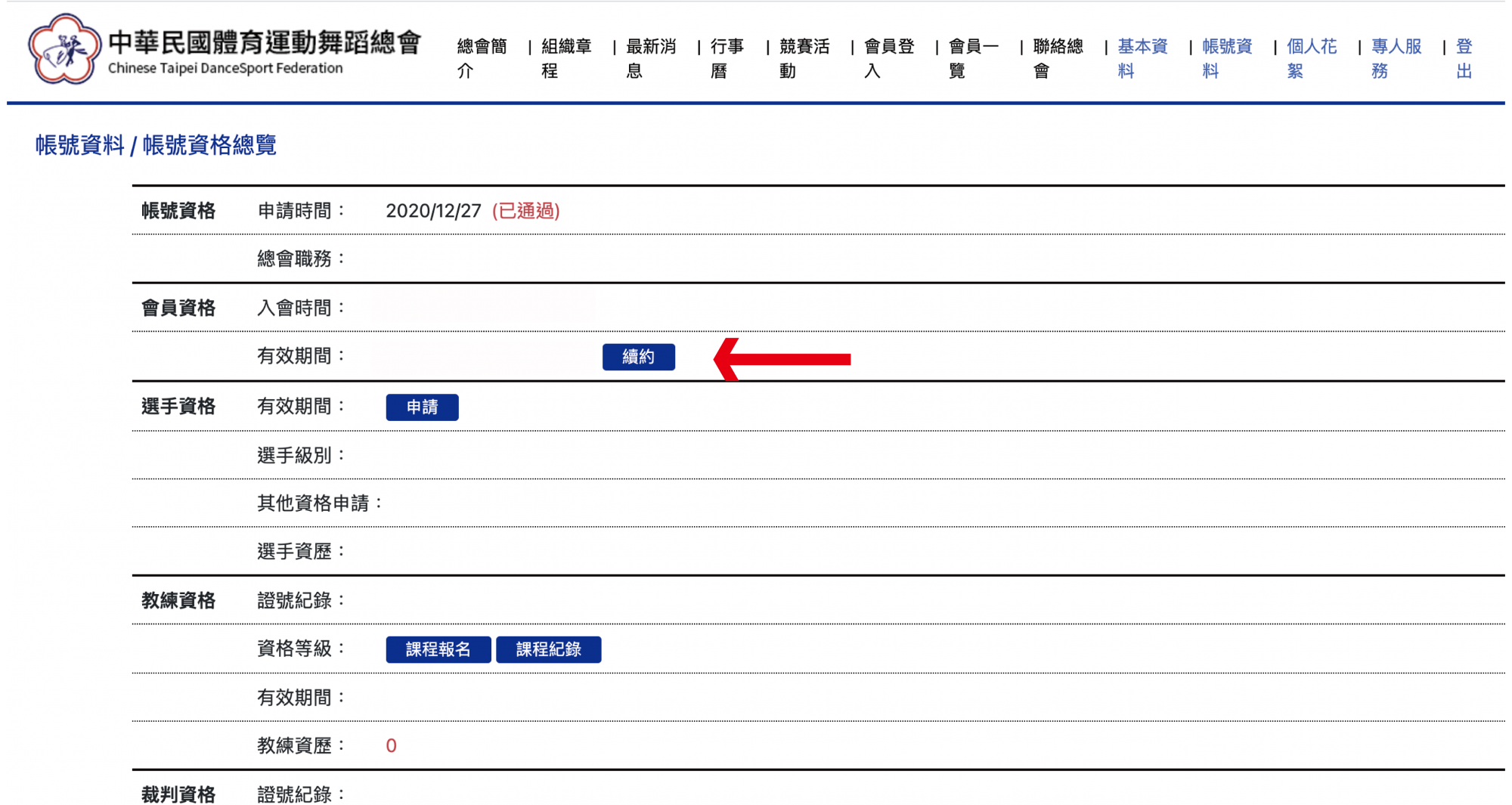
Task: Open the 行事曆 calendar page
Action: 727,58
